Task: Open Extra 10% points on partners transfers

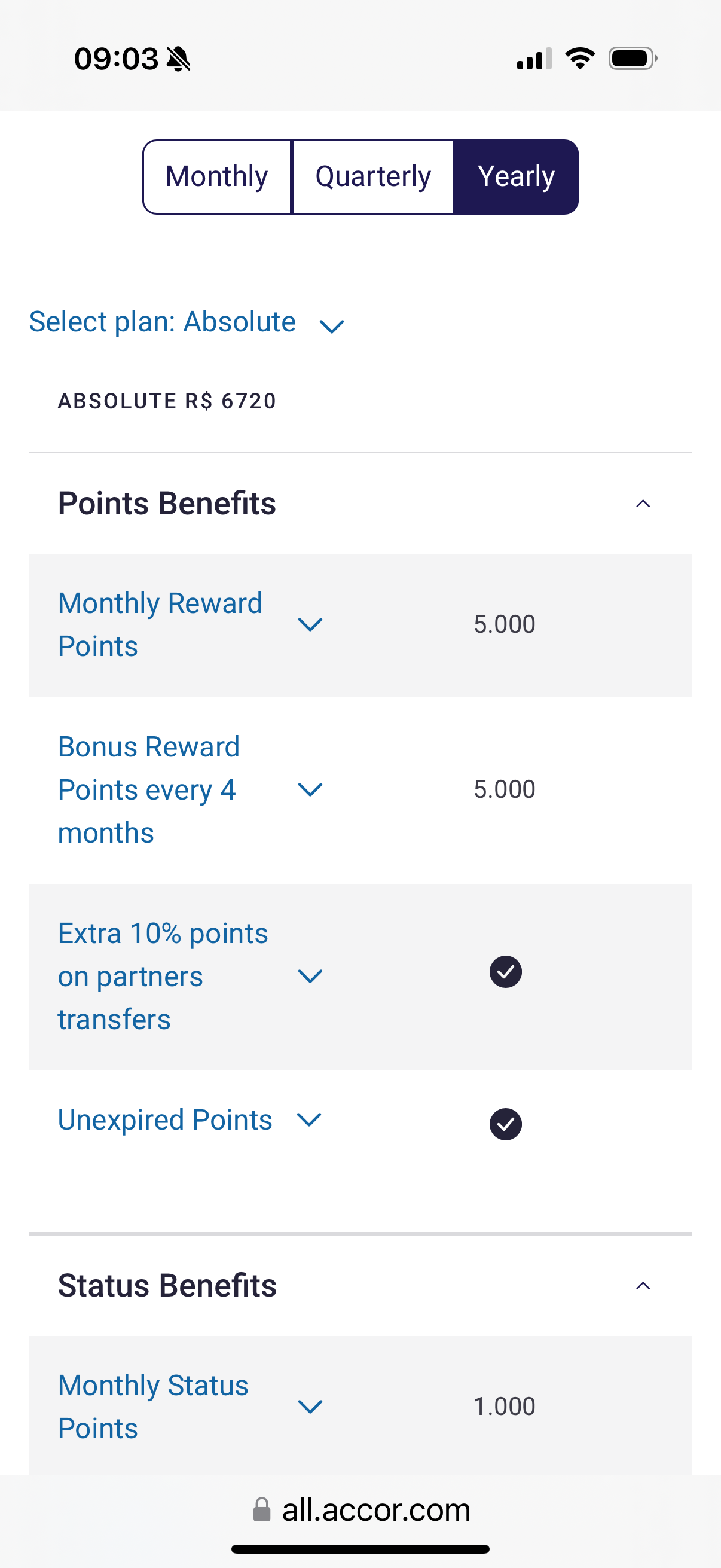Action: coord(163,977)
